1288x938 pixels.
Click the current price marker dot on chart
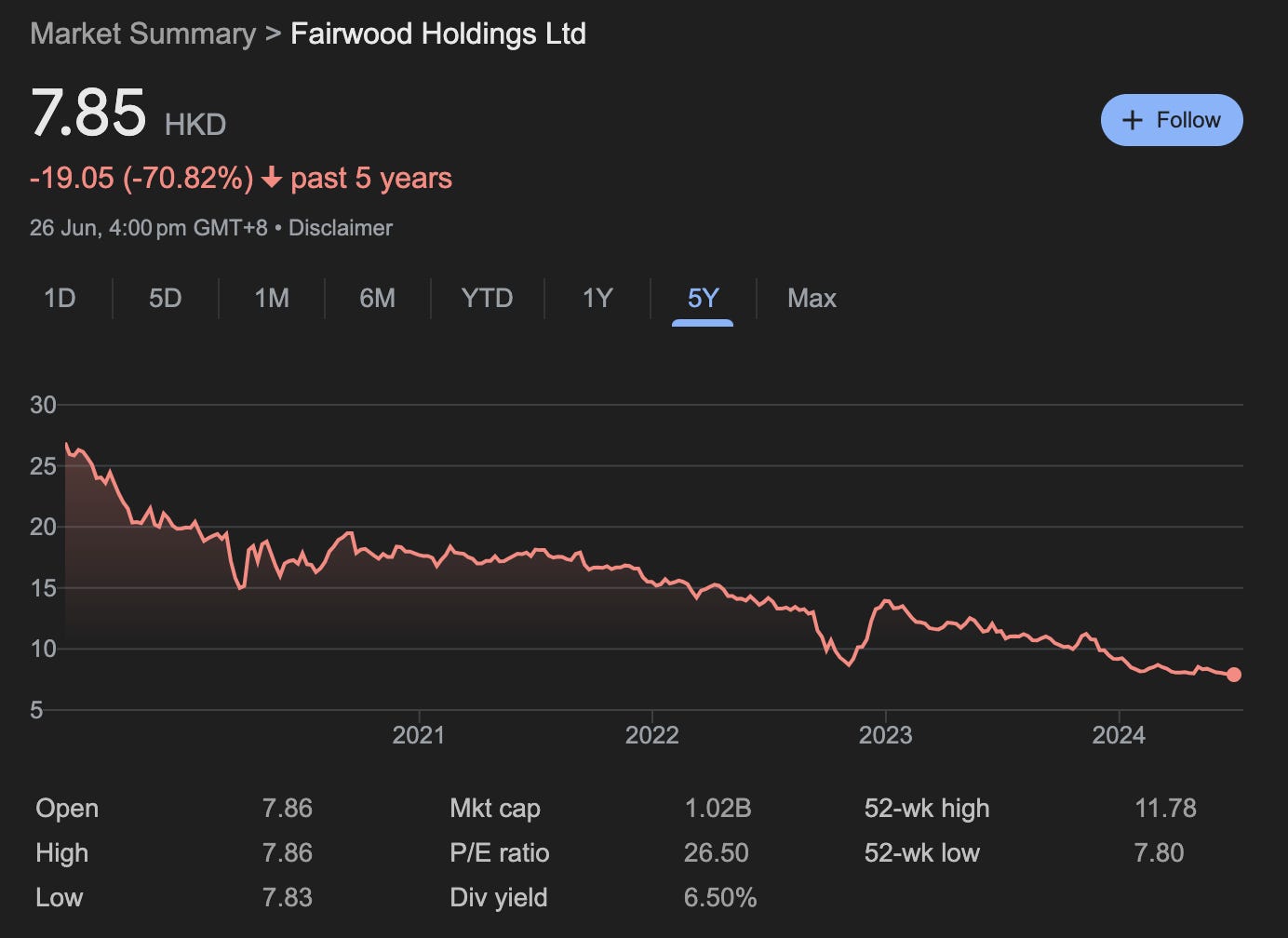1234,675
